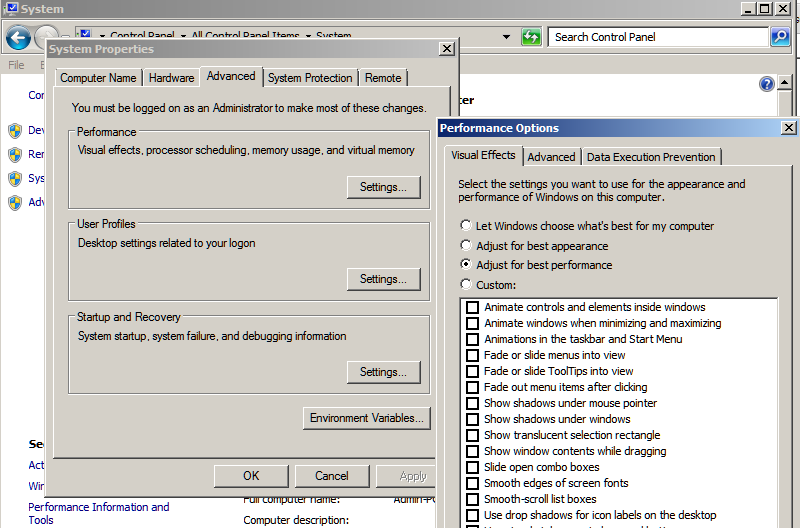Open the Advanced tab in Performance Options
This screenshot has width=800, height=528.
551,157
